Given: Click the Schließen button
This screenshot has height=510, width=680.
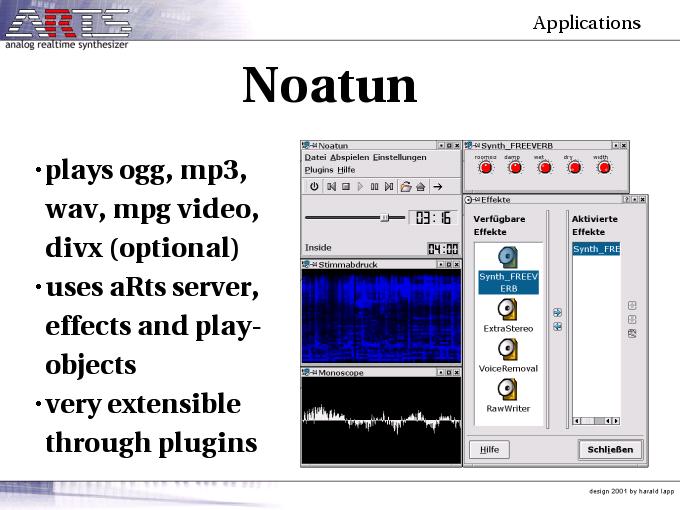Looking at the screenshot, I should (x=610, y=450).
